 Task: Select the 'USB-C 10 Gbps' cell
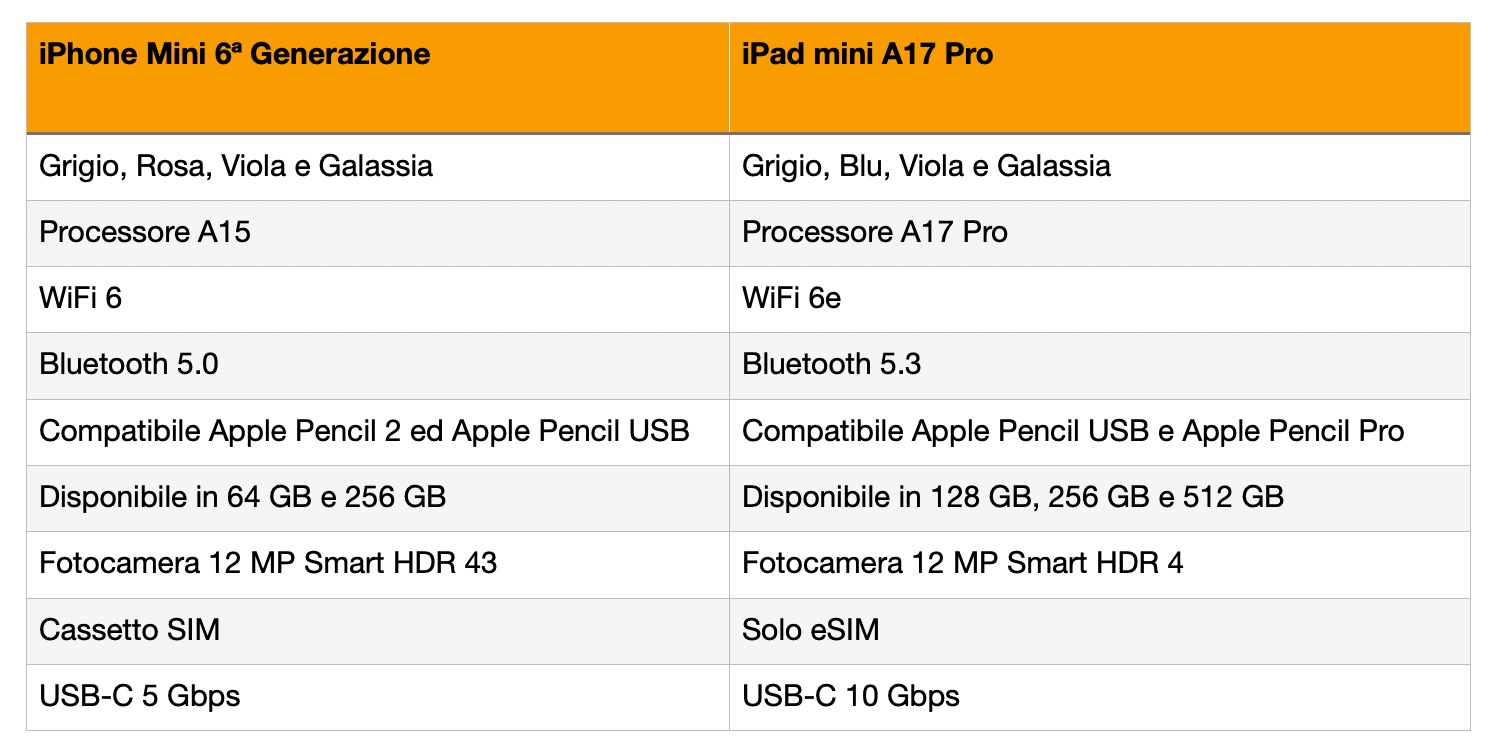coord(851,696)
